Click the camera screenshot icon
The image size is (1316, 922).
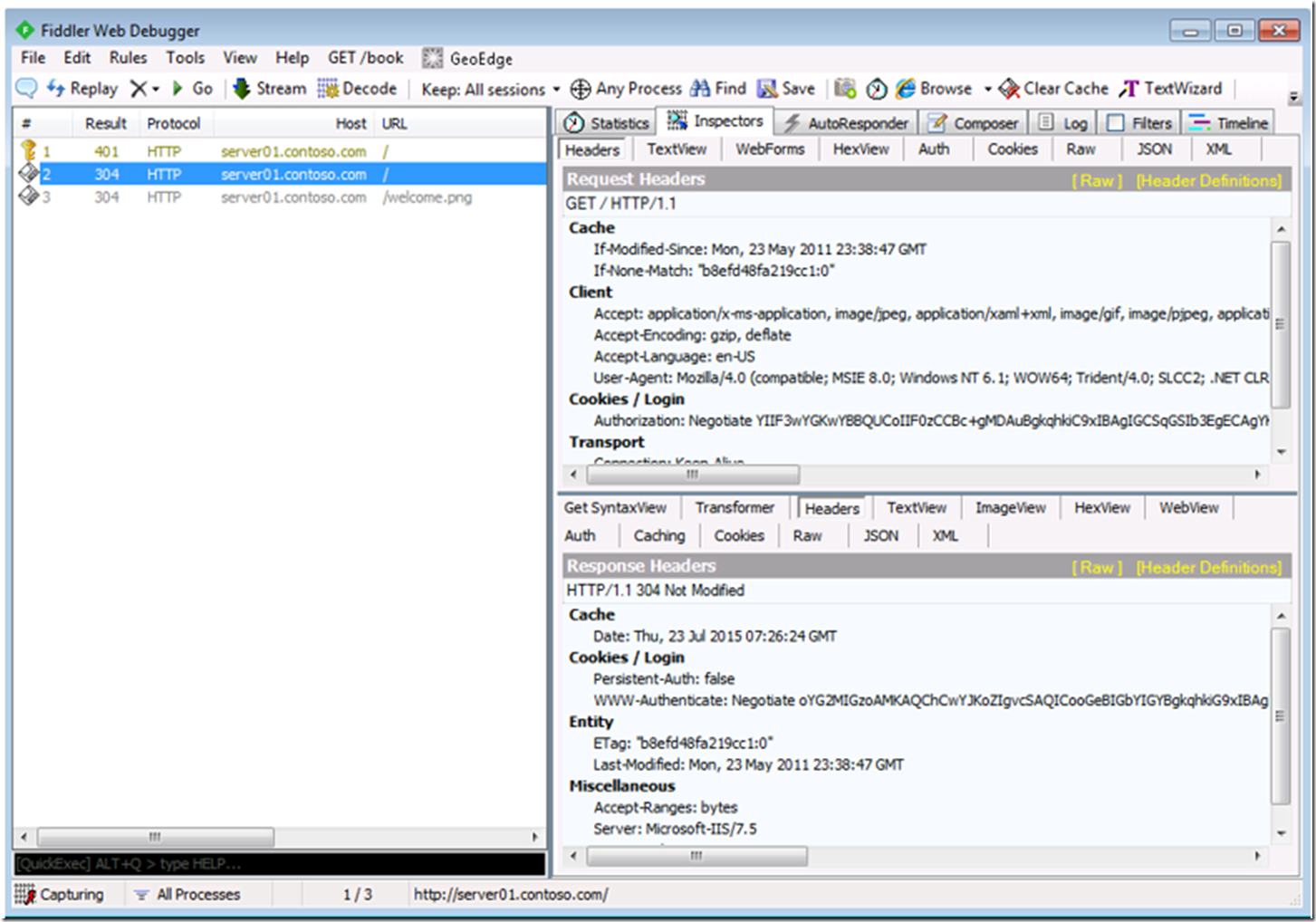845,89
